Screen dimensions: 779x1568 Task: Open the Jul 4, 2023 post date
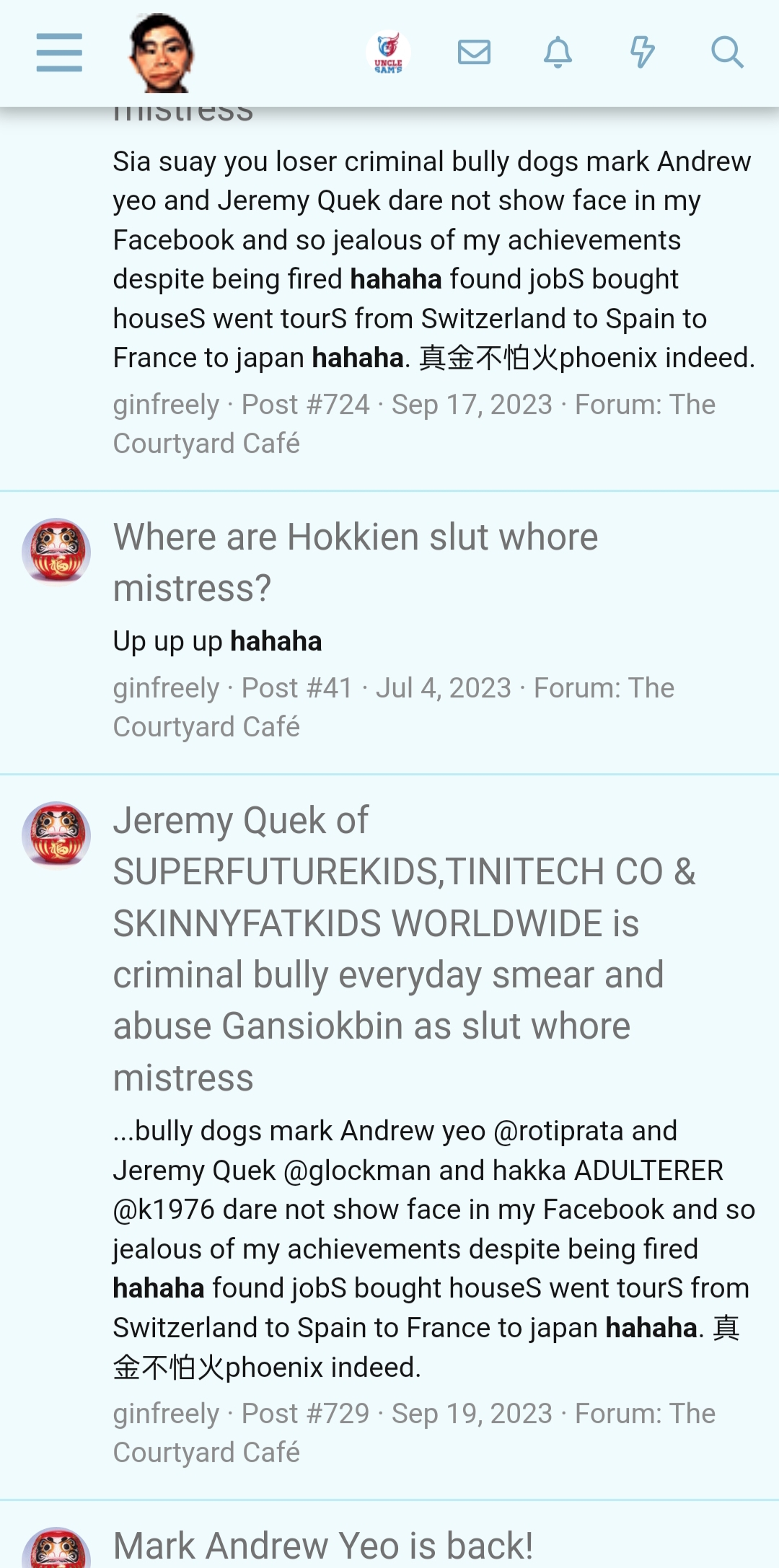point(444,688)
